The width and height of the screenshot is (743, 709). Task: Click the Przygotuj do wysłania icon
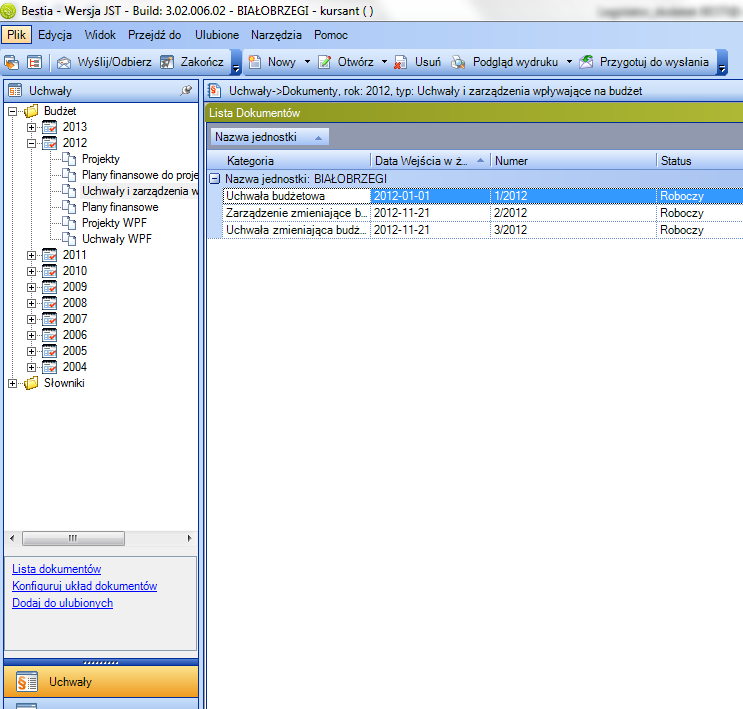click(x=586, y=62)
